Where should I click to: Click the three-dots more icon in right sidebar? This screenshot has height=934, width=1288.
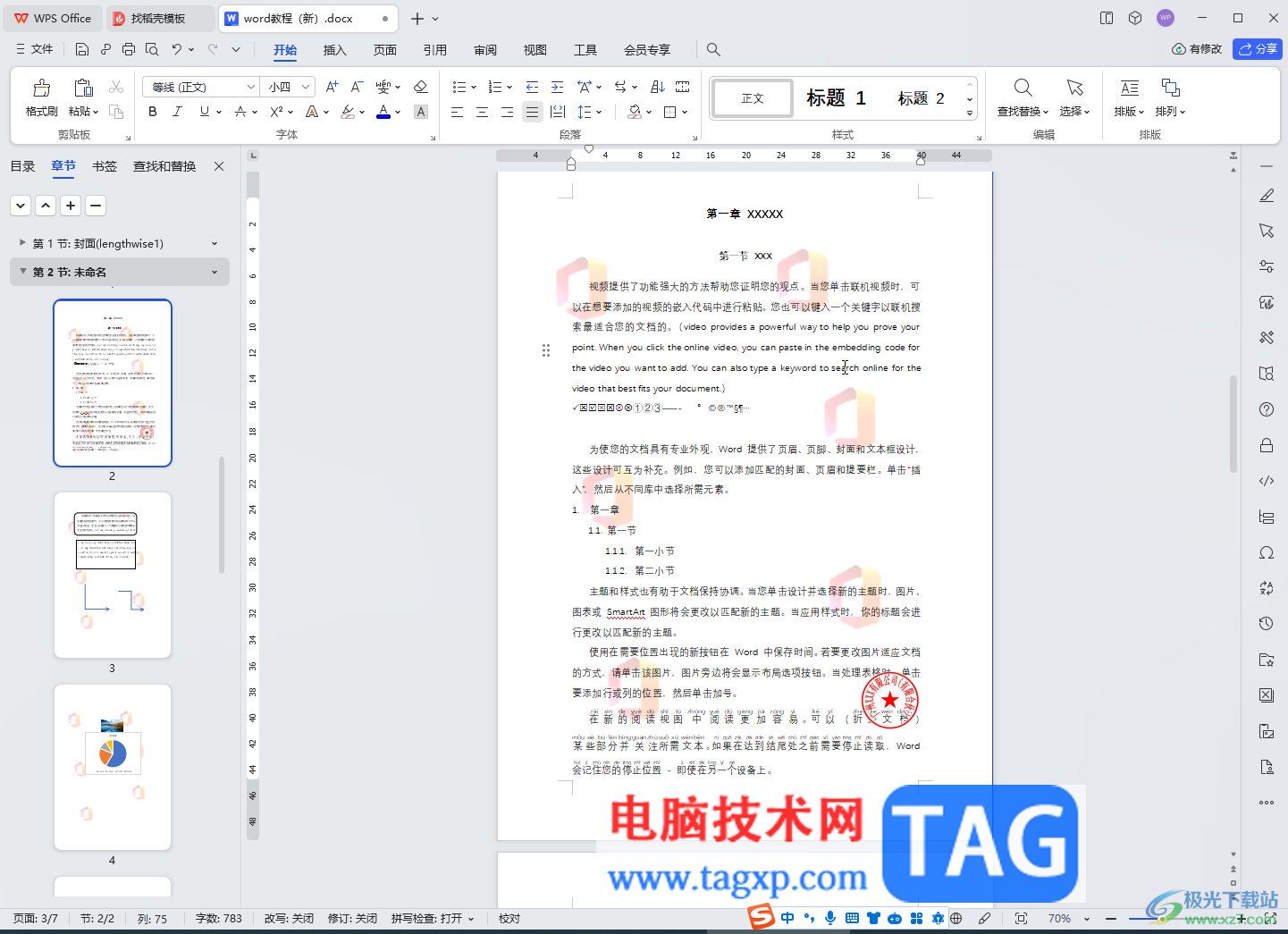tap(1267, 803)
